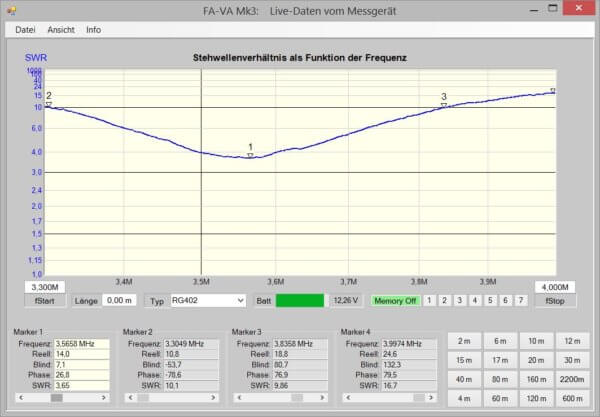Select memory slot 1
Image resolution: width=600 pixels, height=417 pixels.
tap(429, 301)
